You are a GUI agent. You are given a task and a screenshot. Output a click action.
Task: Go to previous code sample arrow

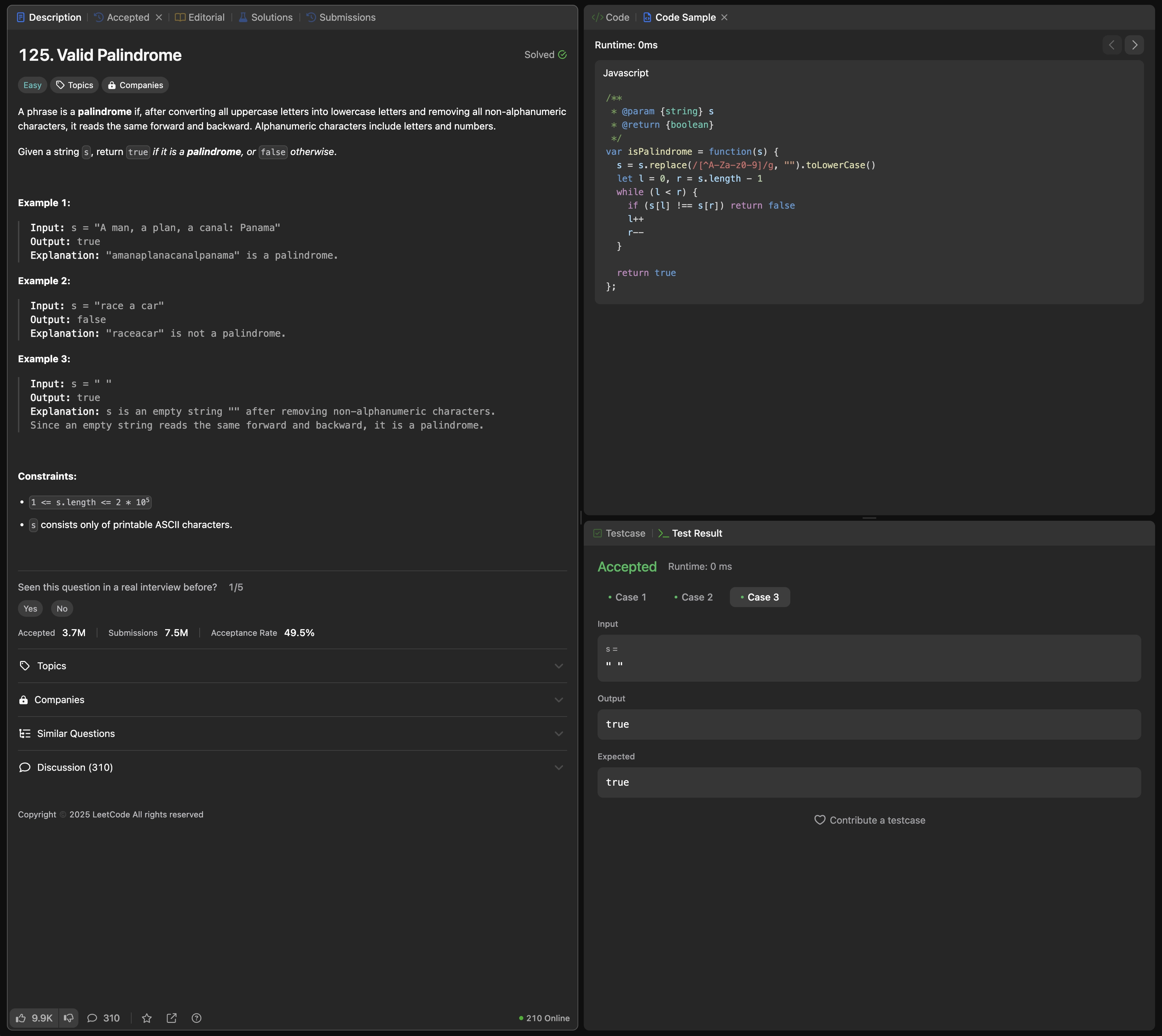click(1111, 45)
